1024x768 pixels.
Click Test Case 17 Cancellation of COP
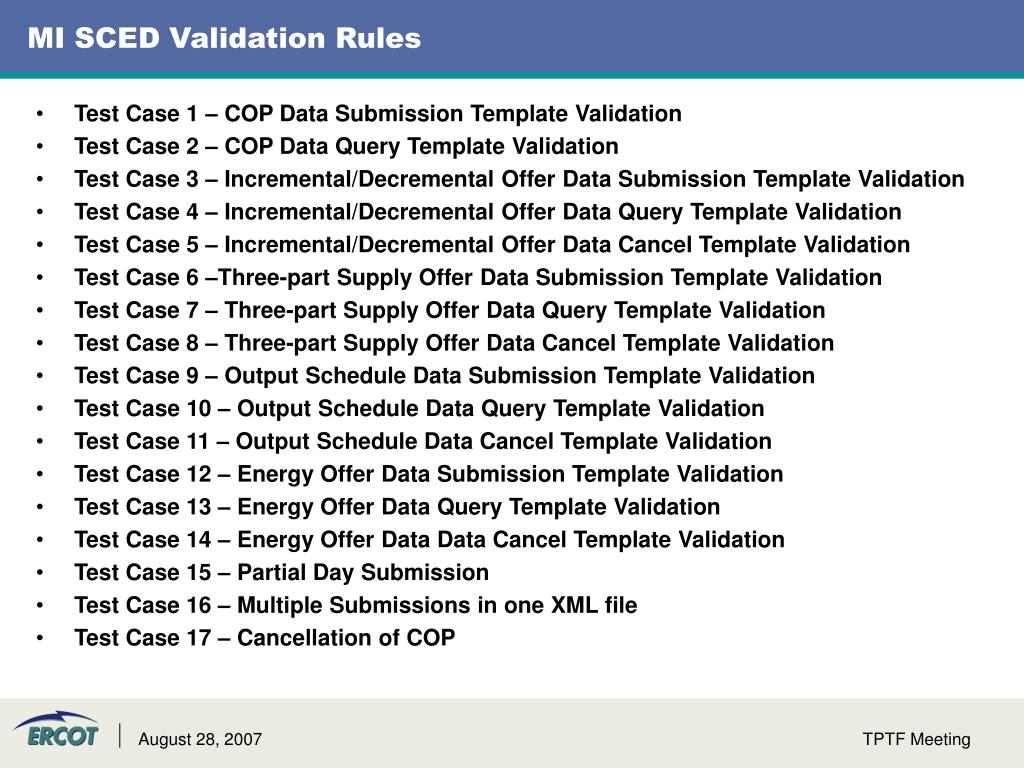264,637
